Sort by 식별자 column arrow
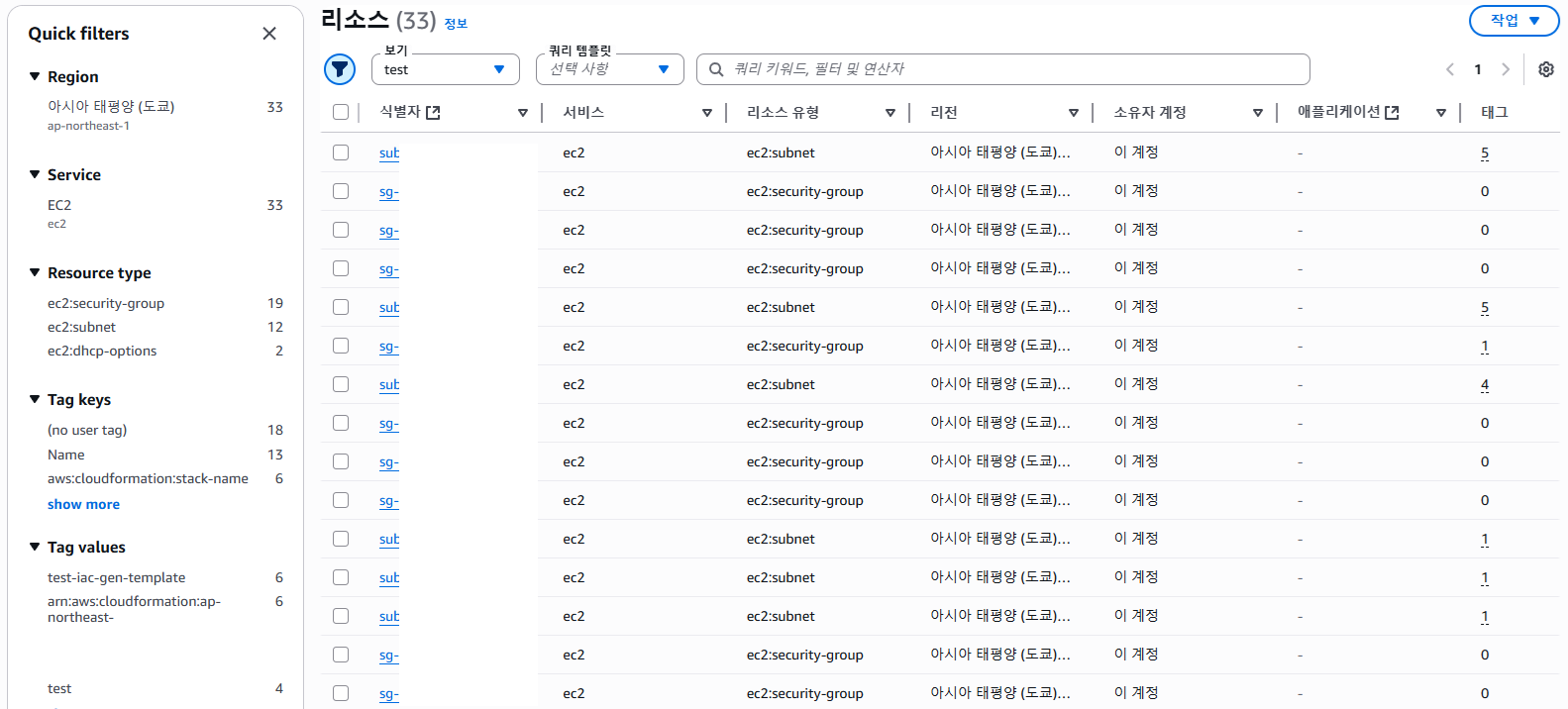This screenshot has width=1568, height=709. (x=523, y=113)
